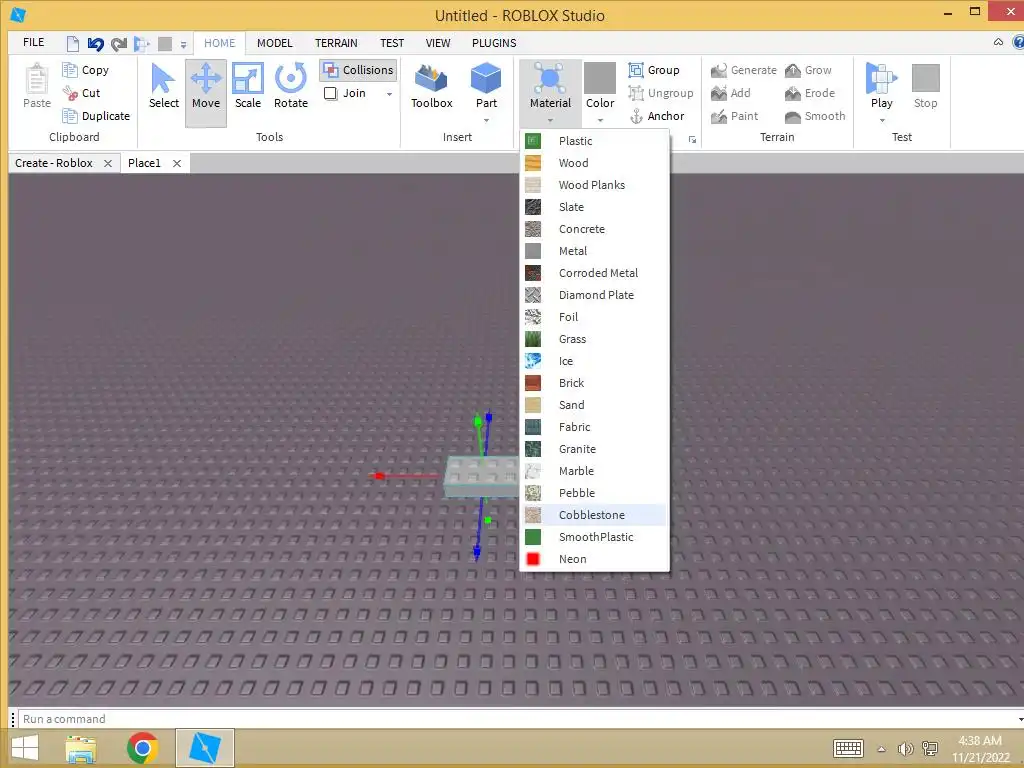Select the terrain Smooth tool
The height and width of the screenshot is (768, 1024).
(x=815, y=116)
